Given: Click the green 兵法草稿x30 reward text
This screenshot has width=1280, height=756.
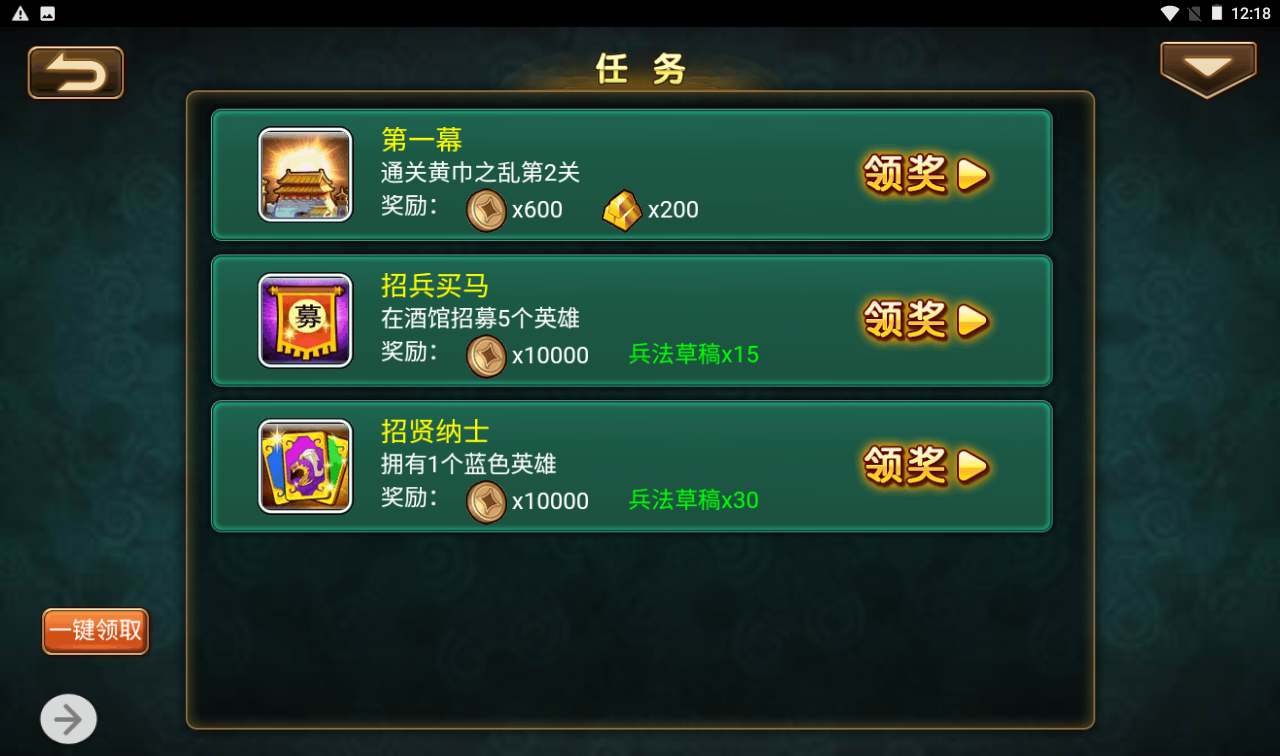Looking at the screenshot, I should pyautogui.click(x=694, y=500).
